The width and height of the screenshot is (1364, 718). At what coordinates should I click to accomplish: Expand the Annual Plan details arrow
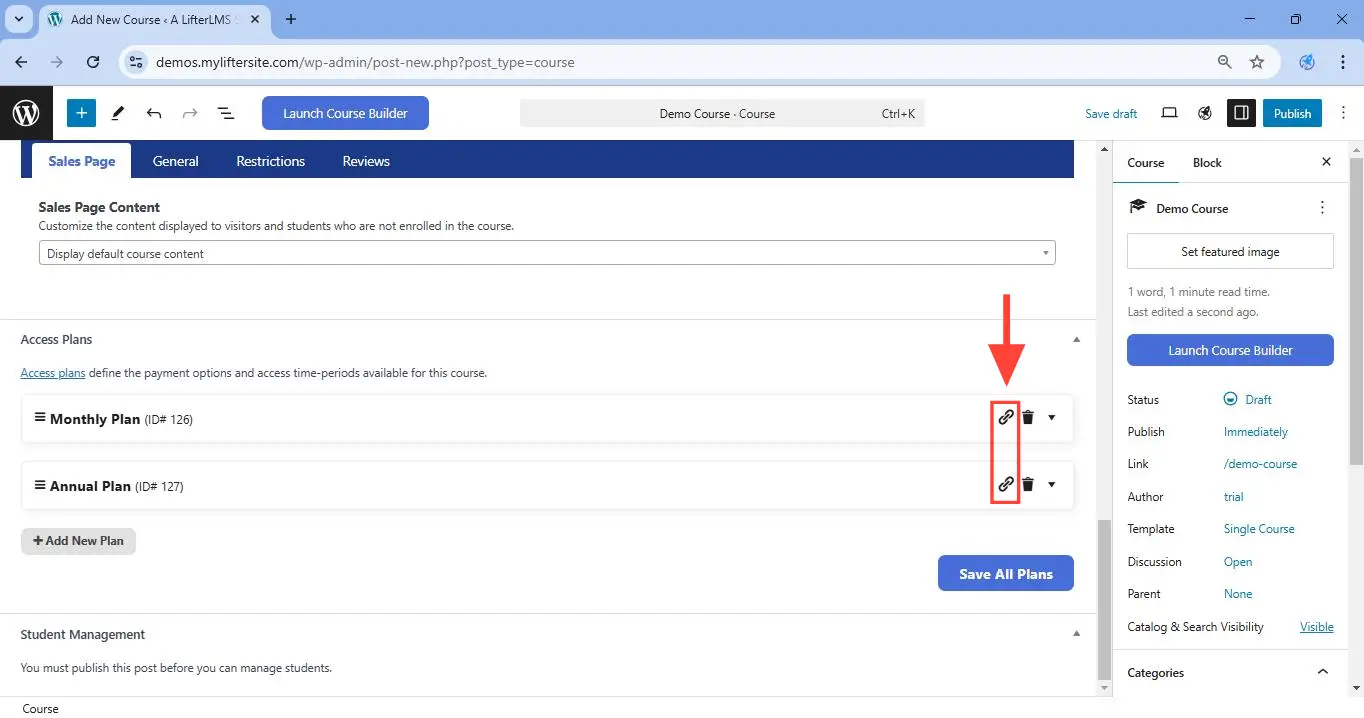(1051, 485)
